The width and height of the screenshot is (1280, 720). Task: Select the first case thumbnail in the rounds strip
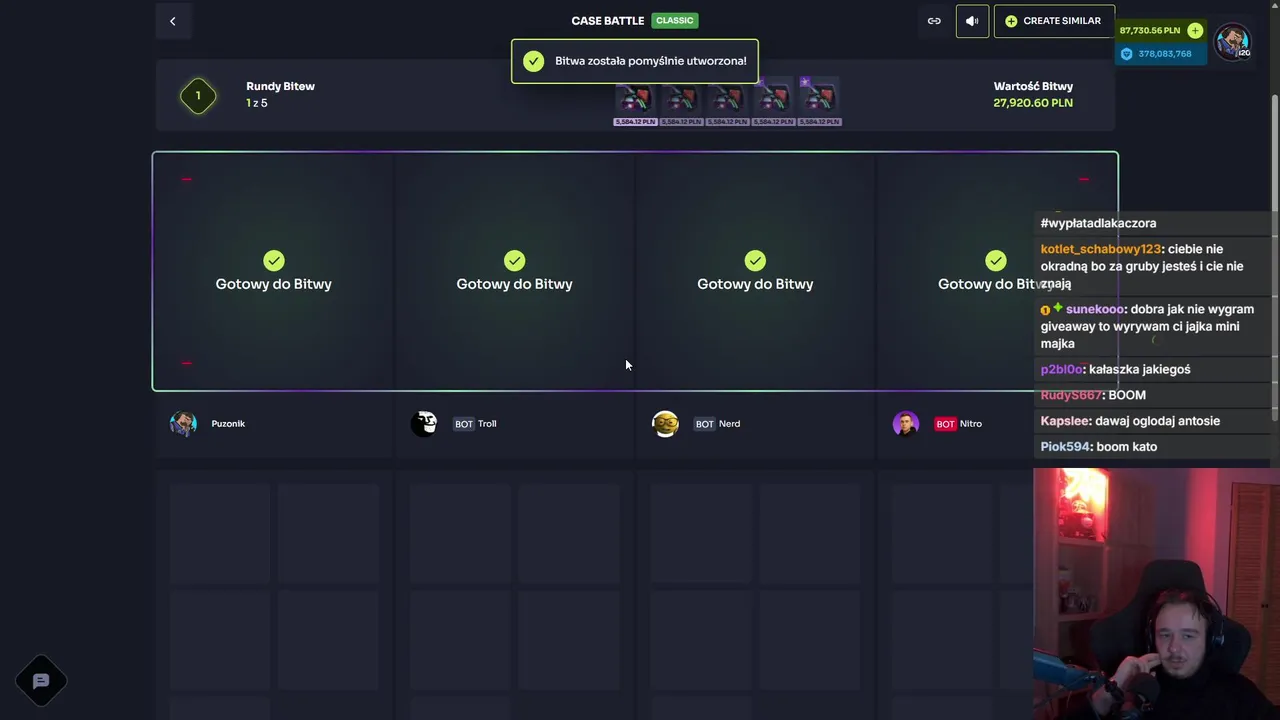(635, 102)
